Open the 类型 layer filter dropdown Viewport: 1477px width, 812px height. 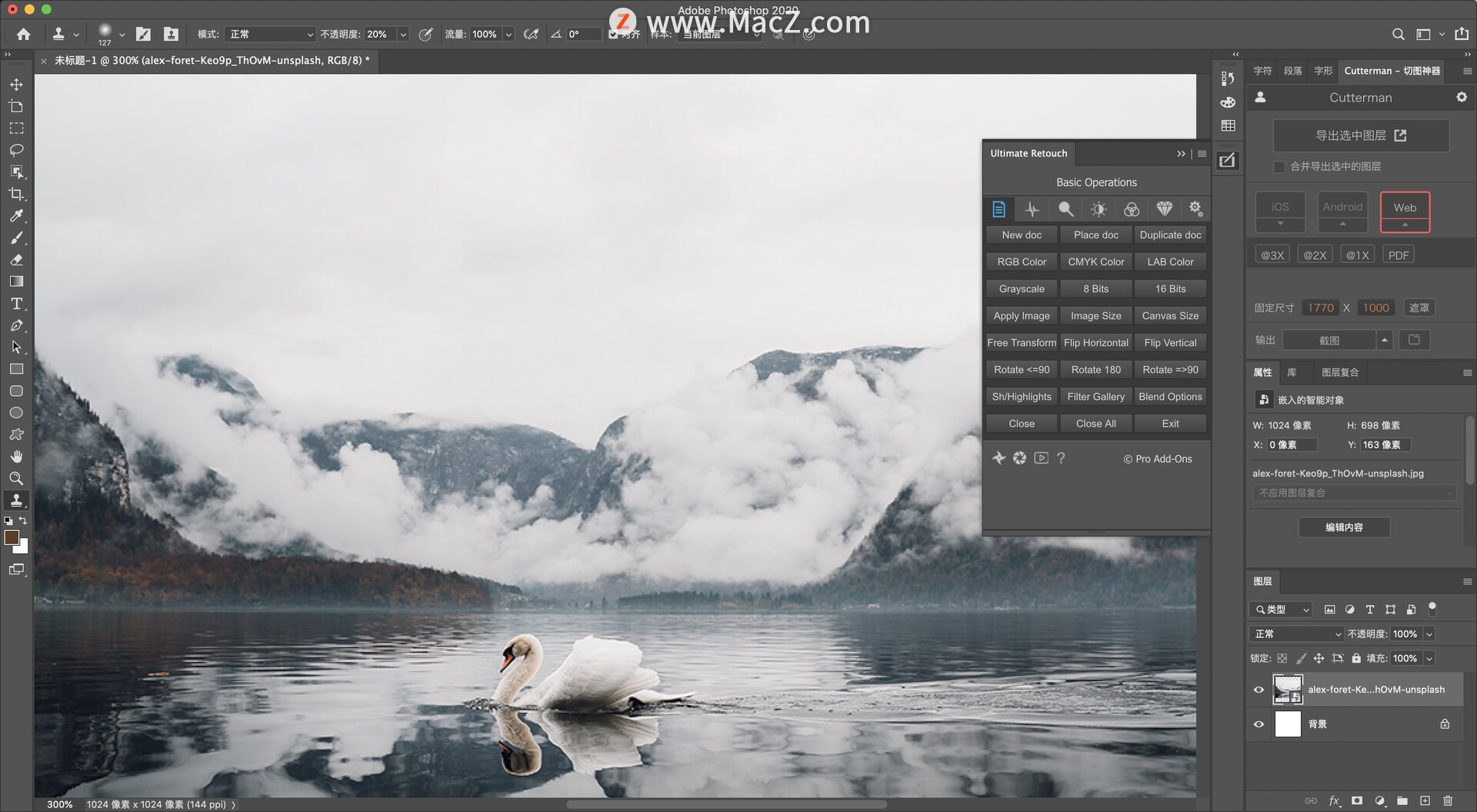click(1281, 609)
